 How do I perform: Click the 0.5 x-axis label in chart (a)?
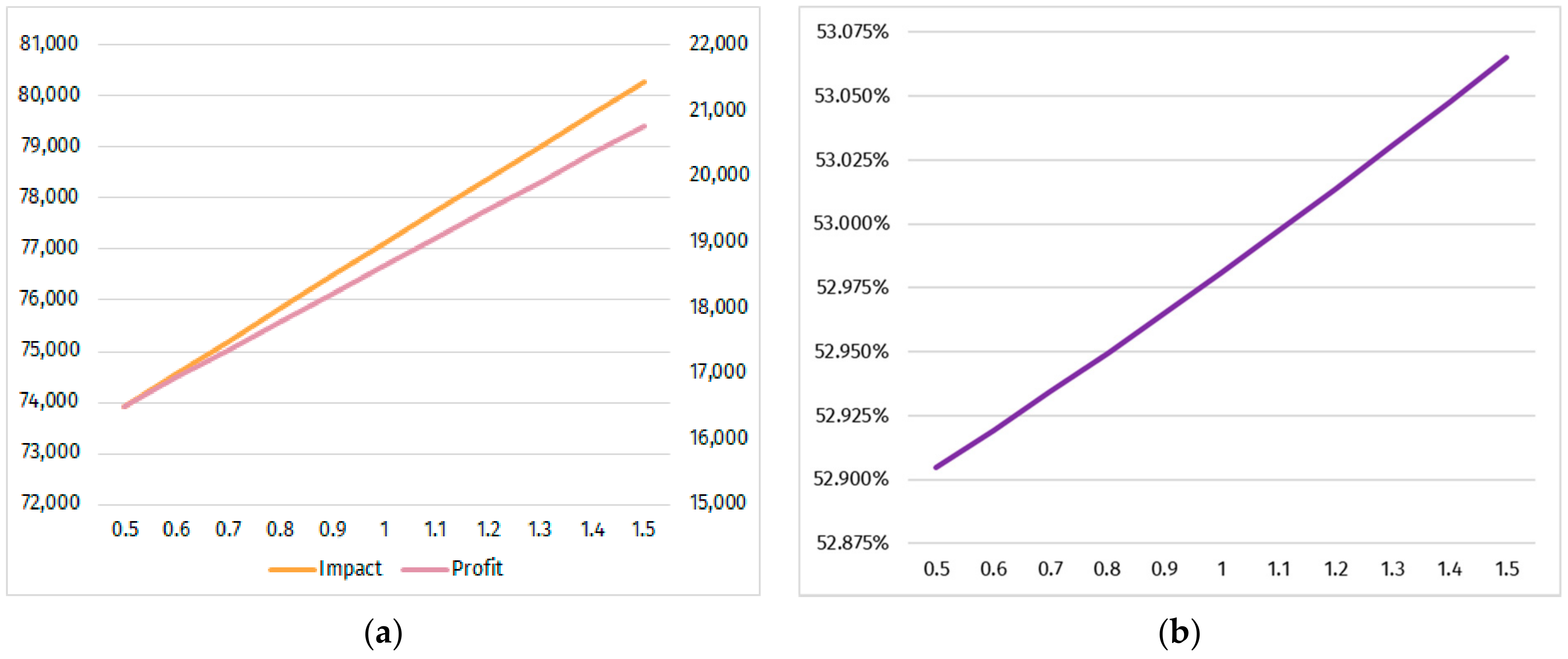(125, 529)
